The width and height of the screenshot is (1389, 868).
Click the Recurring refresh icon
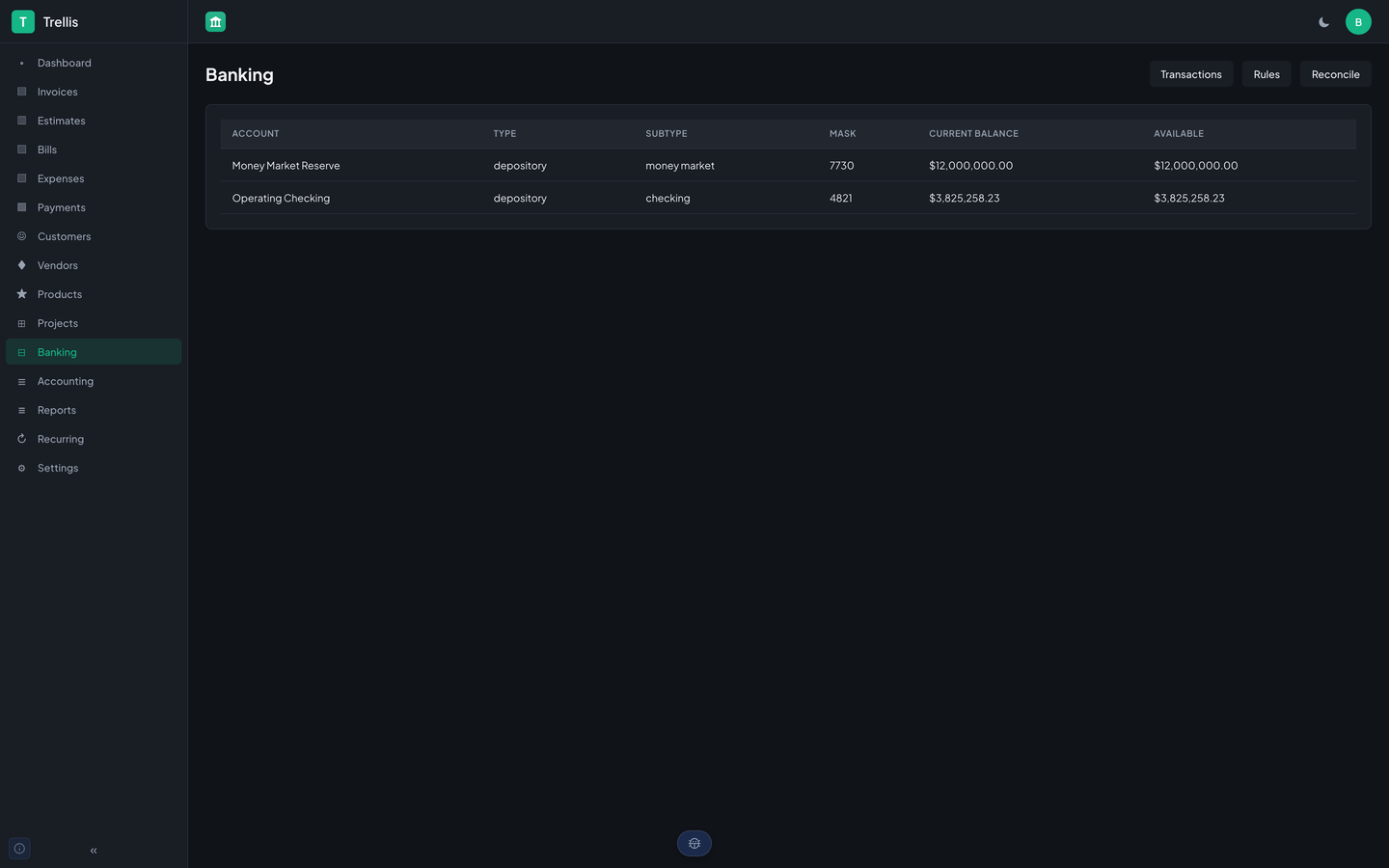point(21,439)
